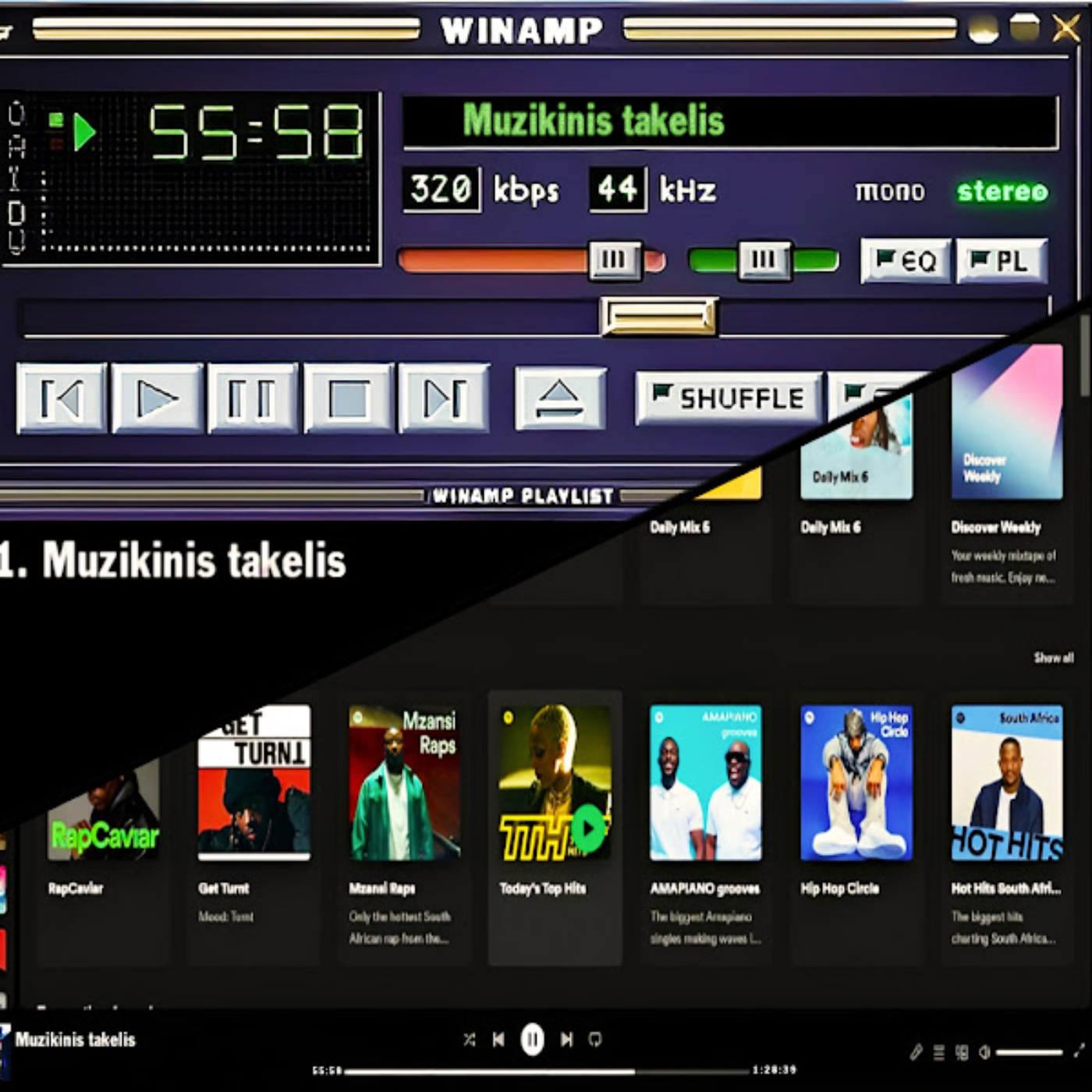Pause playback in Spotify player bar
The width and height of the screenshot is (1092, 1092).
(533, 1040)
